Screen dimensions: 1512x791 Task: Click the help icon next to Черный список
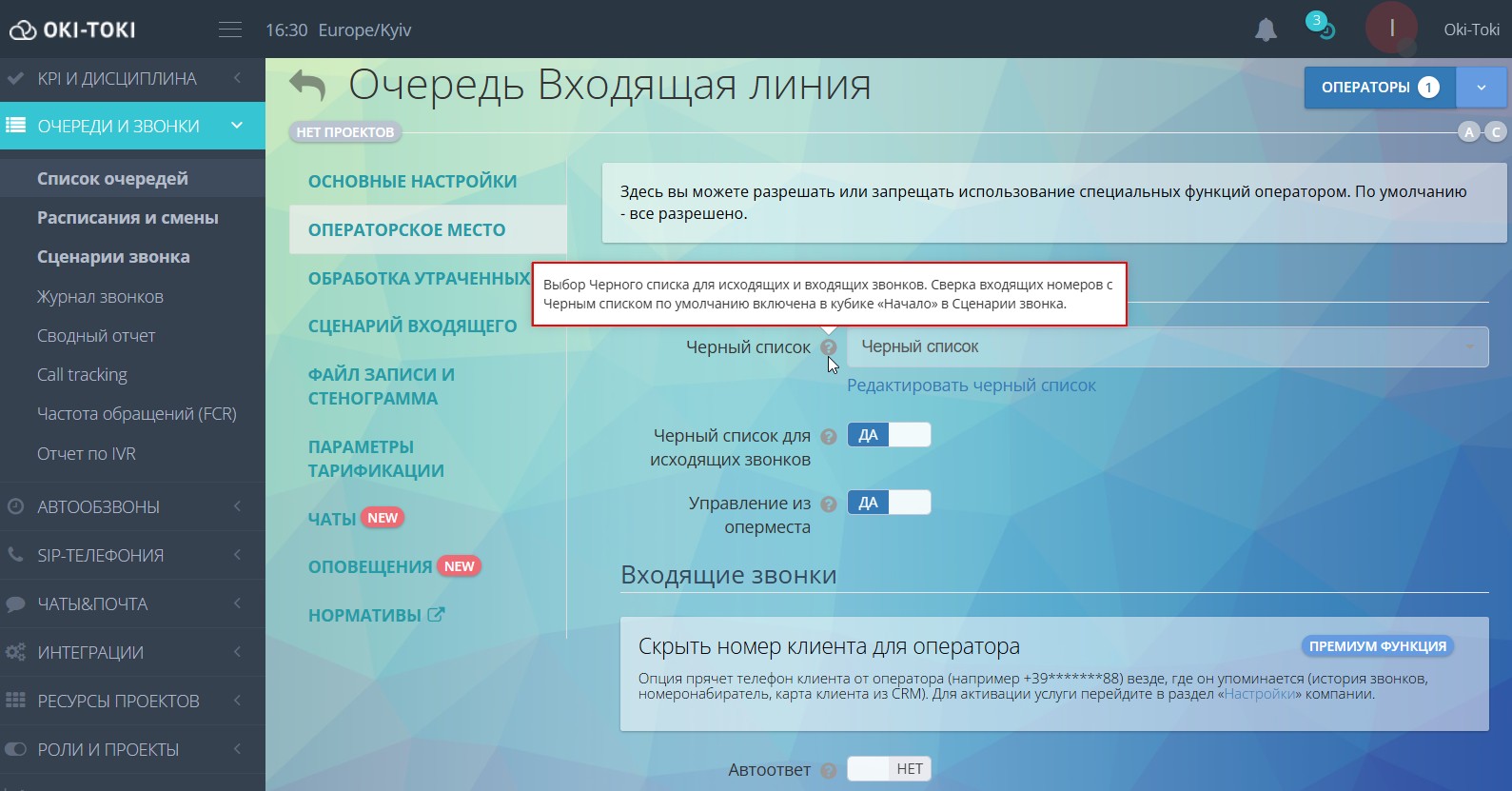tap(829, 347)
